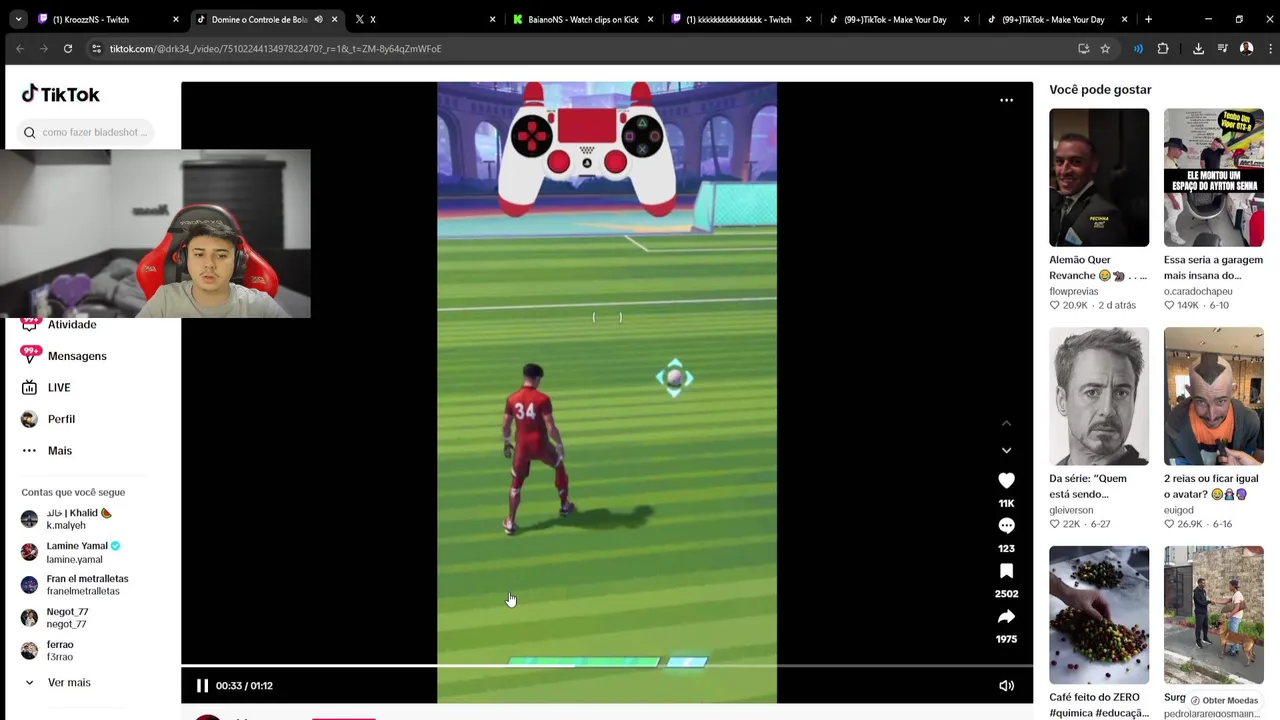Seek on the video progress bar

pos(607,665)
